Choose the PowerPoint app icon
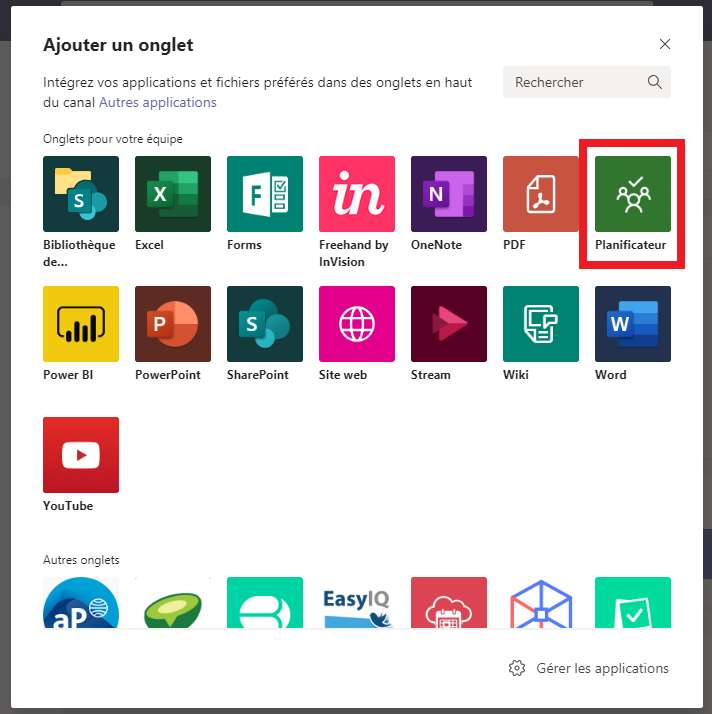Image resolution: width=712 pixels, height=714 pixels. 173,324
